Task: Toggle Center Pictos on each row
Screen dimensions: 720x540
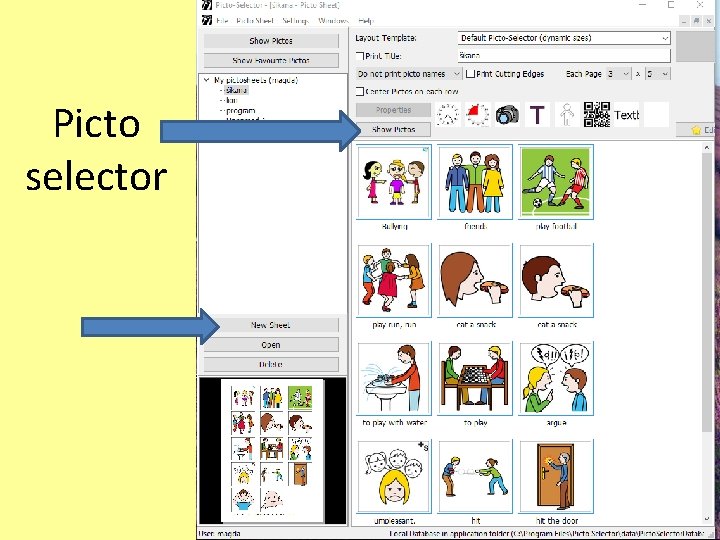Action: [x=360, y=91]
